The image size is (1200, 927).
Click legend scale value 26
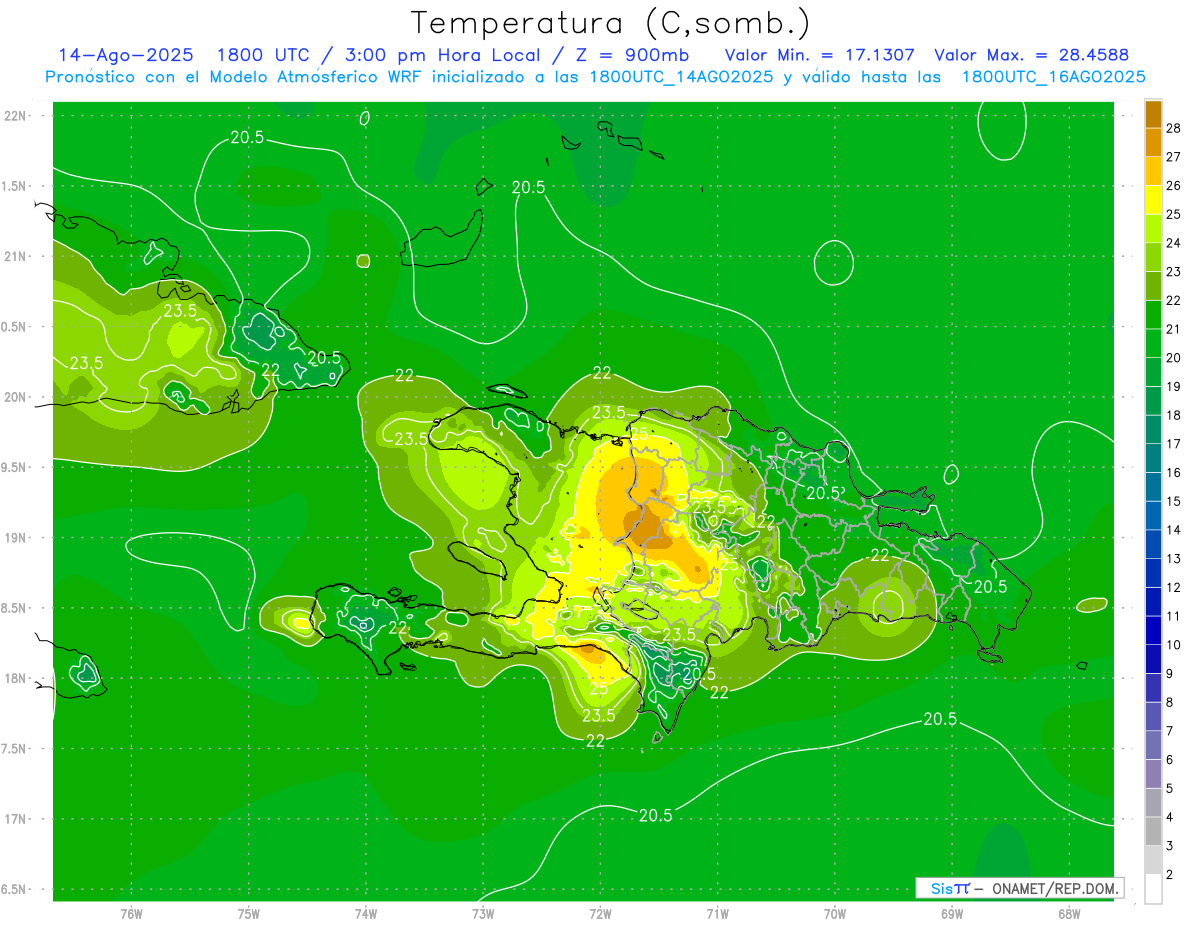1174,186
